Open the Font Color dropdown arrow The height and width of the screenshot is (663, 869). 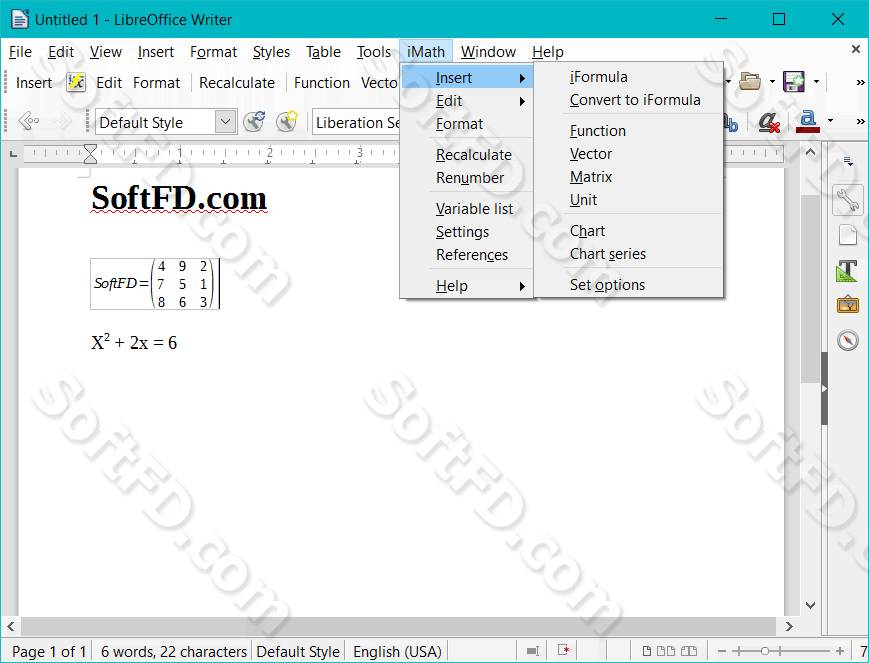pyautogui.click(x=830, y=121)
